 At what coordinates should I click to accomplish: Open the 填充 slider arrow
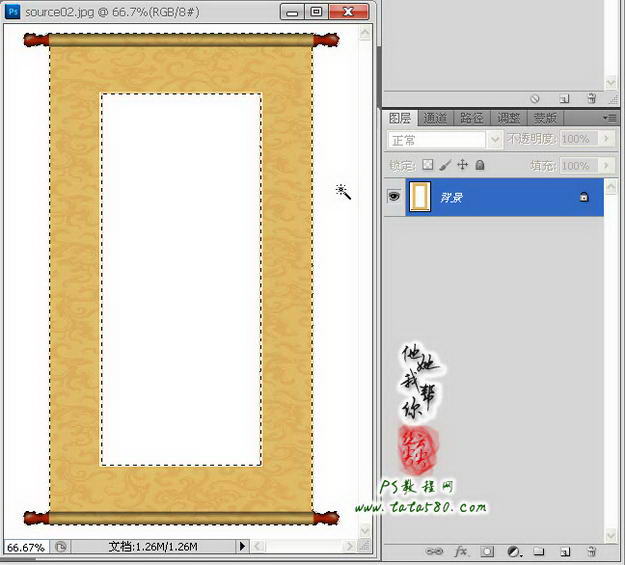pos(606,165)
